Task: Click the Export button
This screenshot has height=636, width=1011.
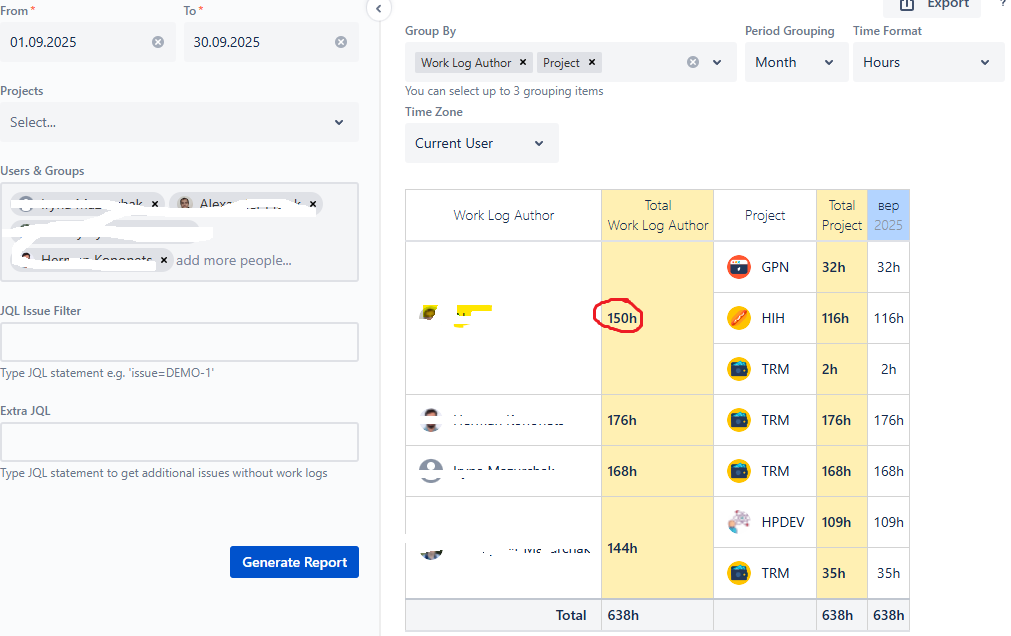Action: pyautogui.click(x=932, y=5)
